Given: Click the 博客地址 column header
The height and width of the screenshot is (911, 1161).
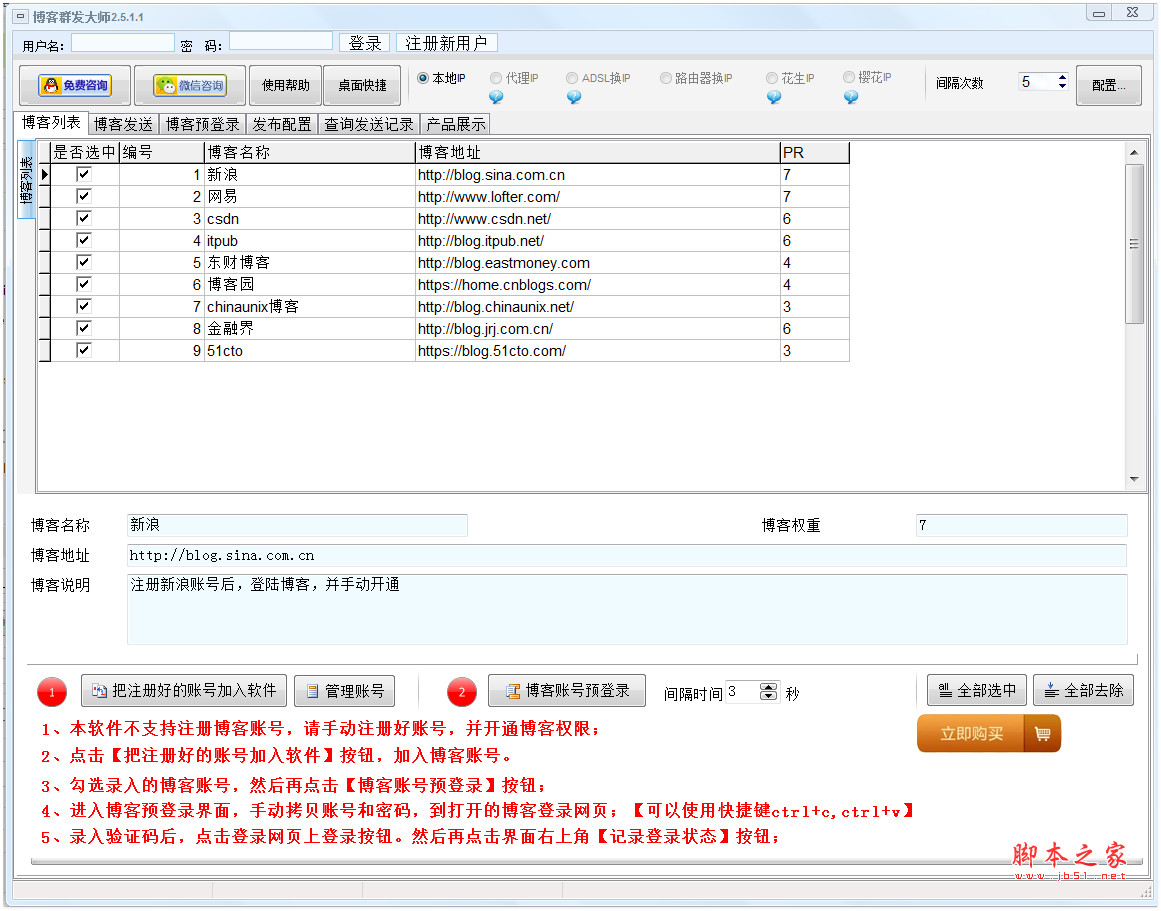Looking at the screenshot, I should click(598, 153).
